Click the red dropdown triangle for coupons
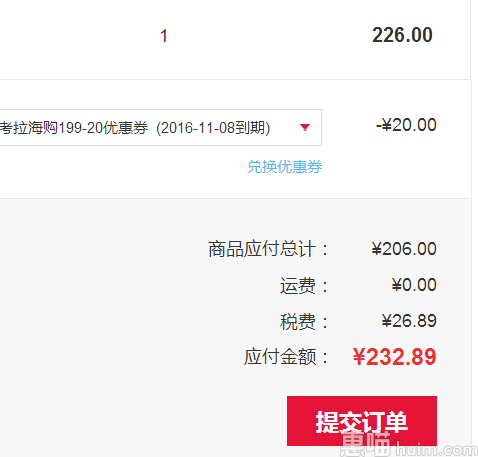The width and height of the screenshot is (478, 457). pyautogui.click(x=305, y=127)
